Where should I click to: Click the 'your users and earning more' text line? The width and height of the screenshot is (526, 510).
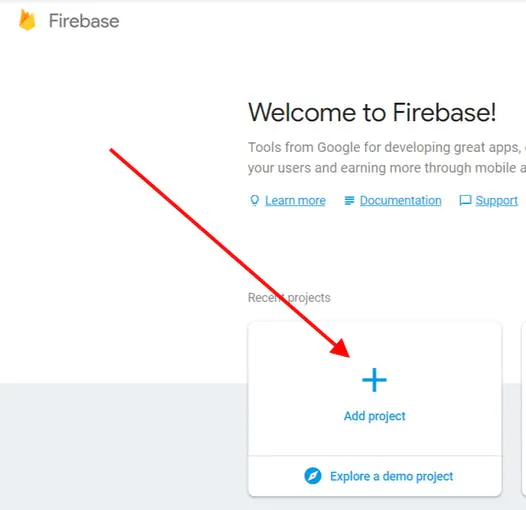tap(387, 168)
